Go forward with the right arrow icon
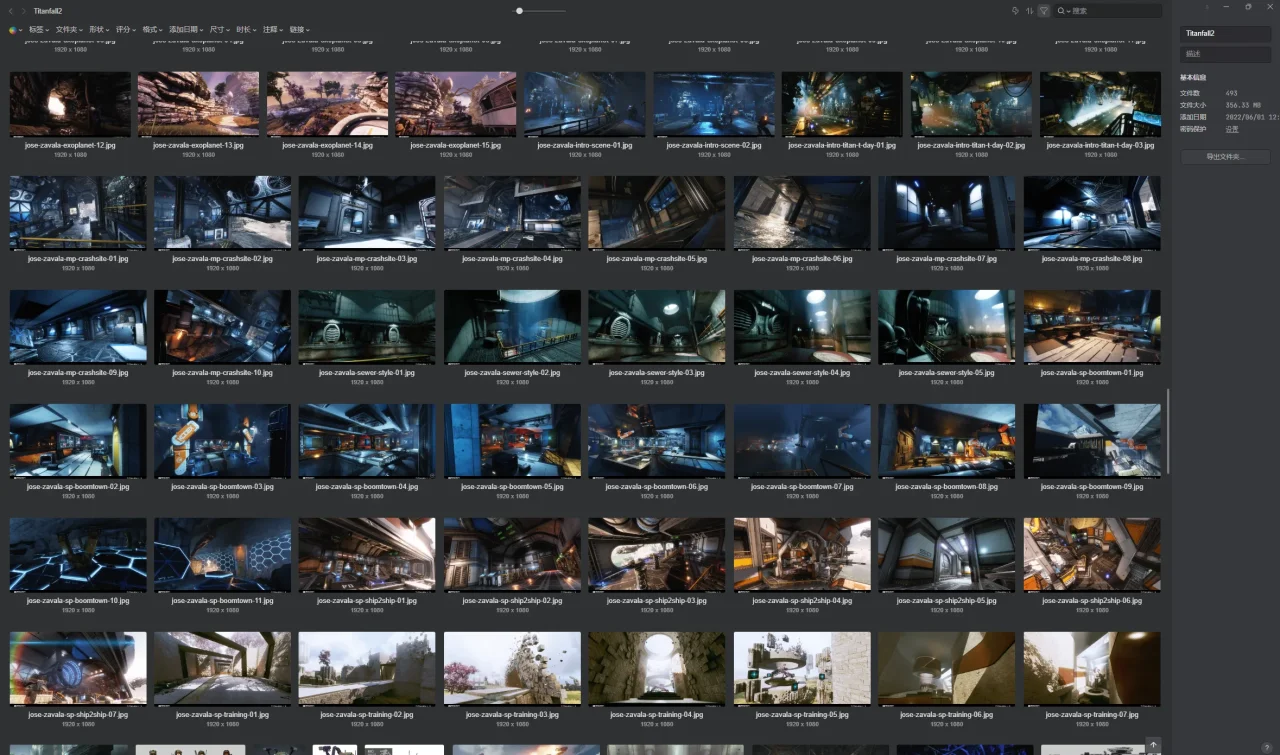This screenshot has width=1280, height=755. pos(24,11)
